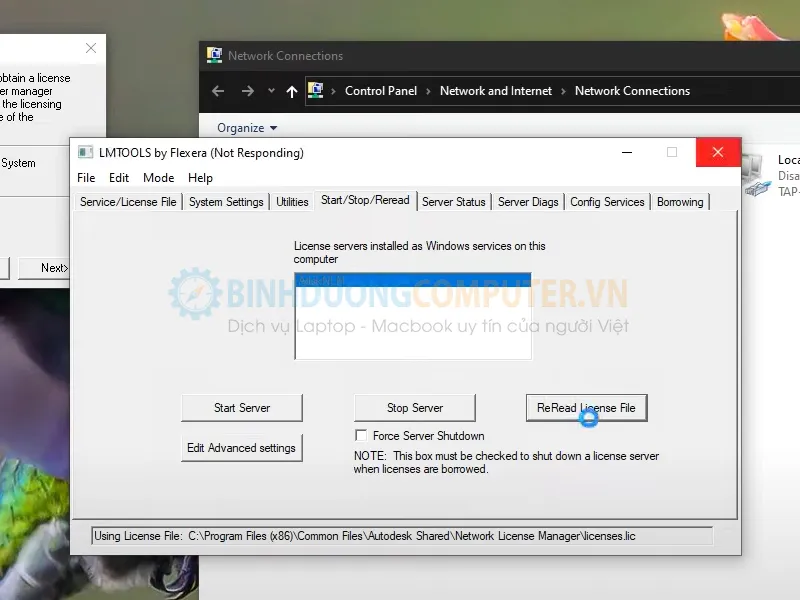This screenshot has height=600, width=800.
Task: Switch to the Server Status tab
Action: 454,202
